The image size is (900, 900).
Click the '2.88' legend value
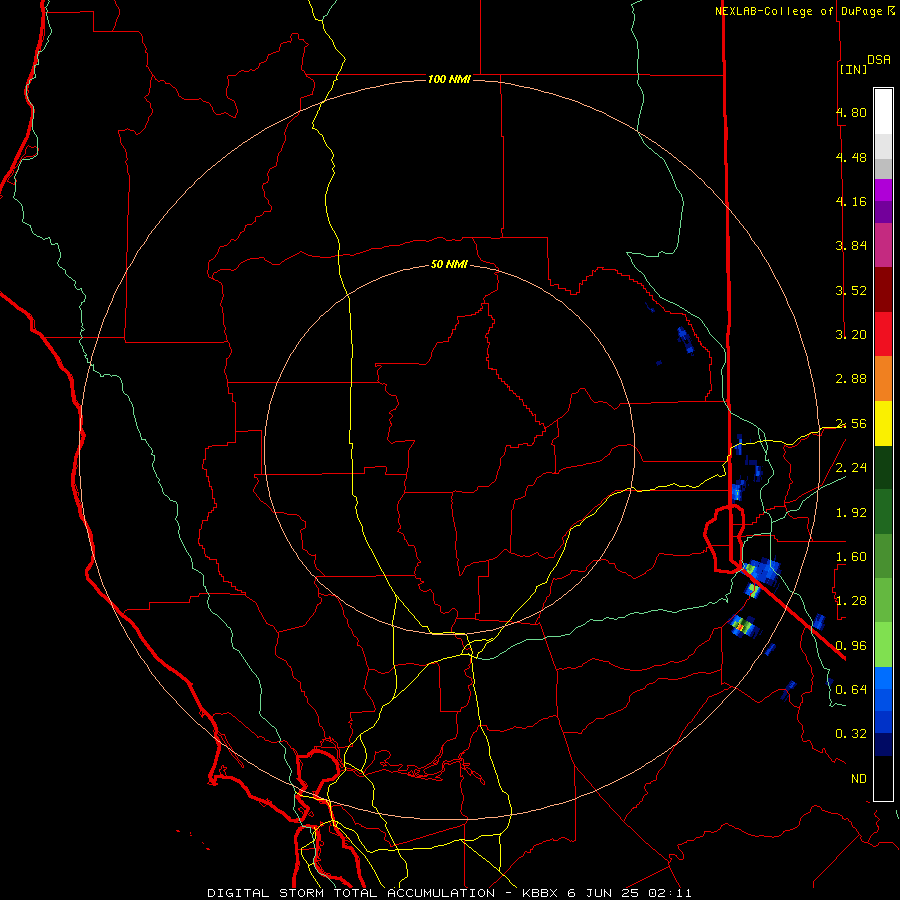pos(852,379)
